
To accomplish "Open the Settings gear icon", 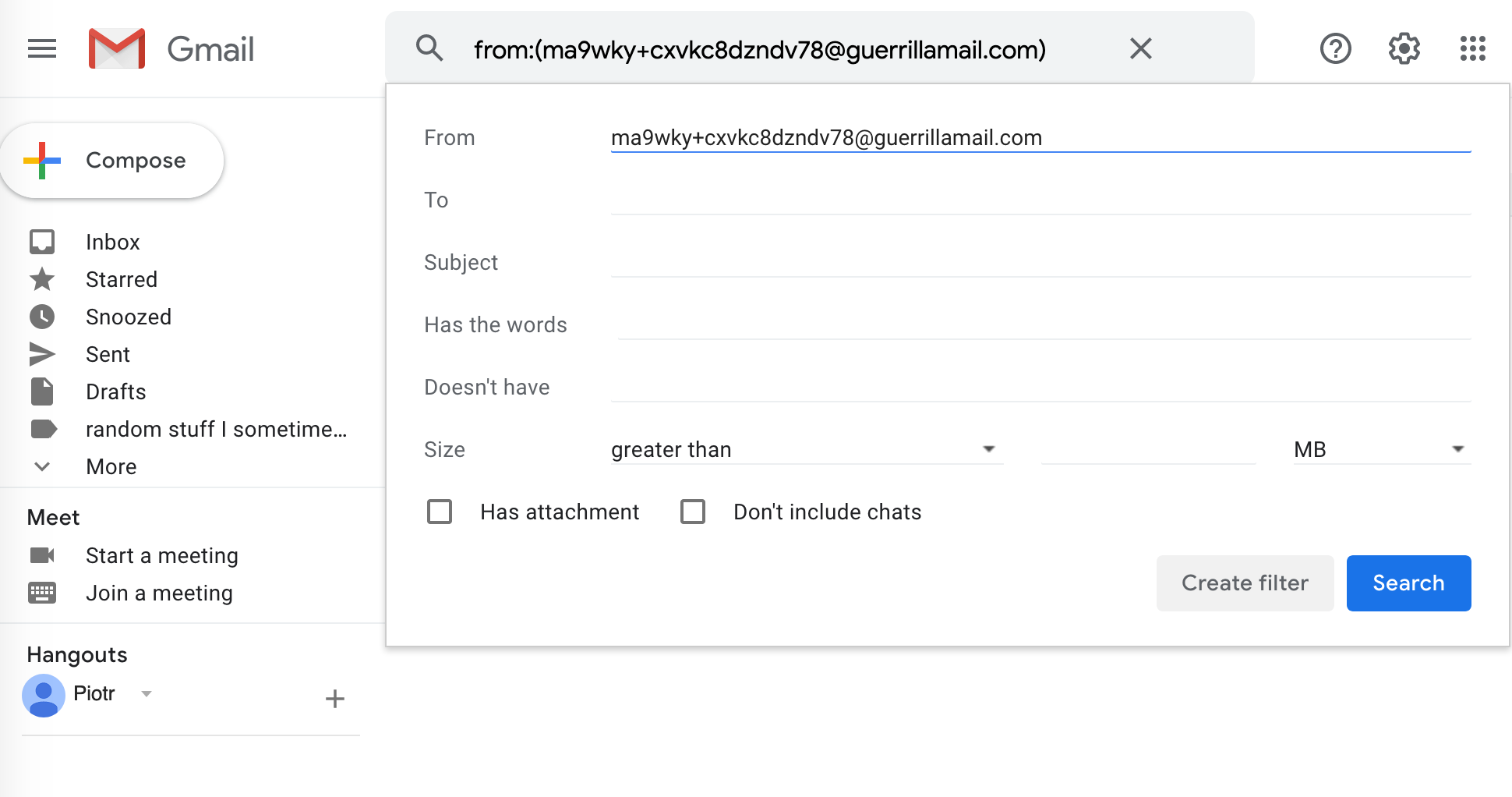I will point(1404,49).
